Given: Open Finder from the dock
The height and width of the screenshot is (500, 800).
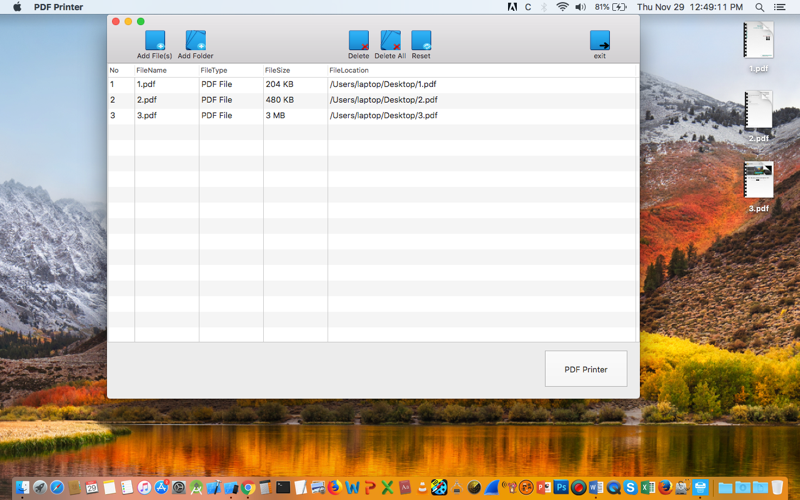Looking at the screenshot, I should pyautogui.click(x=22, y=487).
